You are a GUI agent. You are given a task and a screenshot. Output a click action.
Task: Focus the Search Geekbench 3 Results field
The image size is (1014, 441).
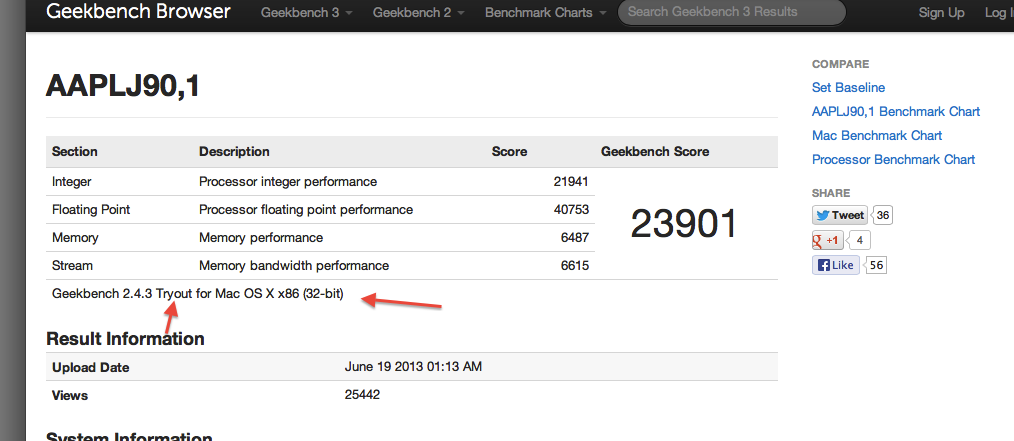(731, 12)
